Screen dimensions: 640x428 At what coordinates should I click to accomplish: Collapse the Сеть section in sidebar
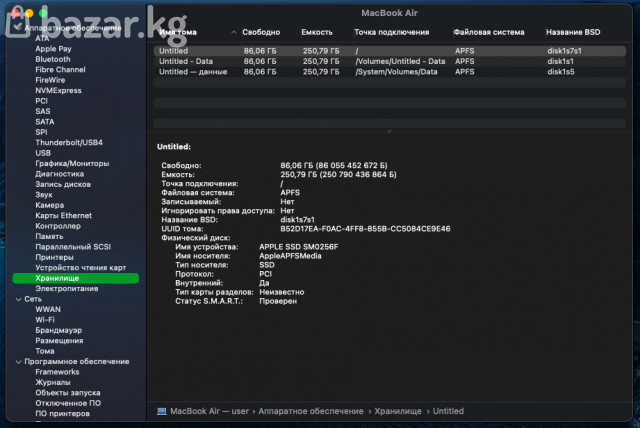coord(16,299)
